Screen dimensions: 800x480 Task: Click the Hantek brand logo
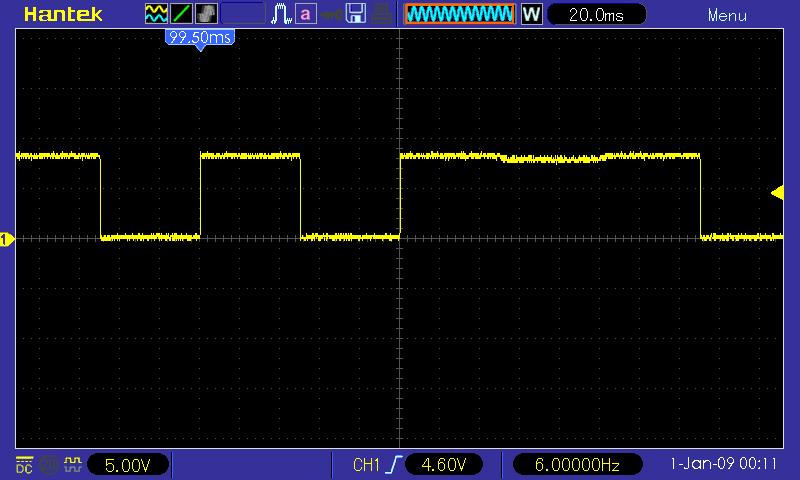(63, 14)
